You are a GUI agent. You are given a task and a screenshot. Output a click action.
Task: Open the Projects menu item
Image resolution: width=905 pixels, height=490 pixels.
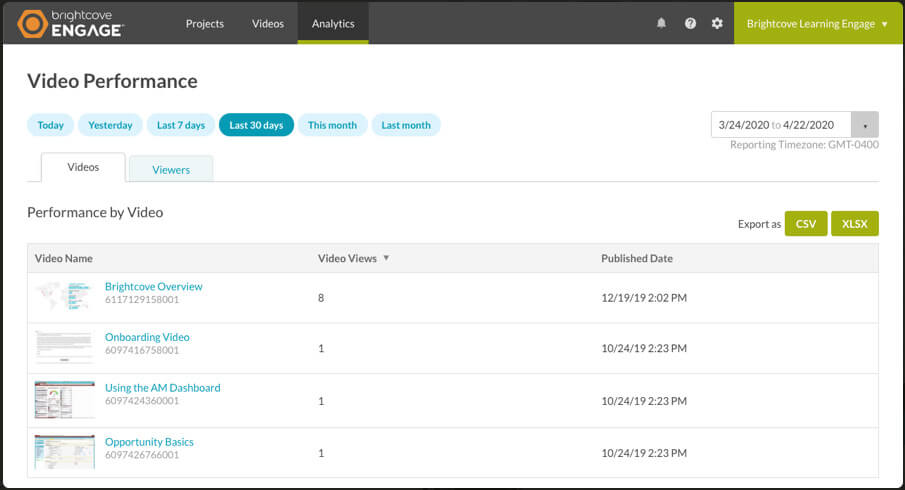[x=204, y=24]
